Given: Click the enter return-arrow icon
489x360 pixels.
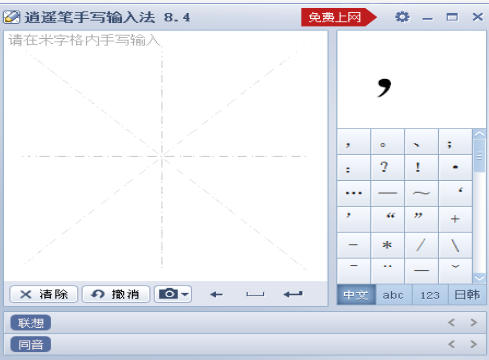Looking at the screenshot, I should coord(293,294).
